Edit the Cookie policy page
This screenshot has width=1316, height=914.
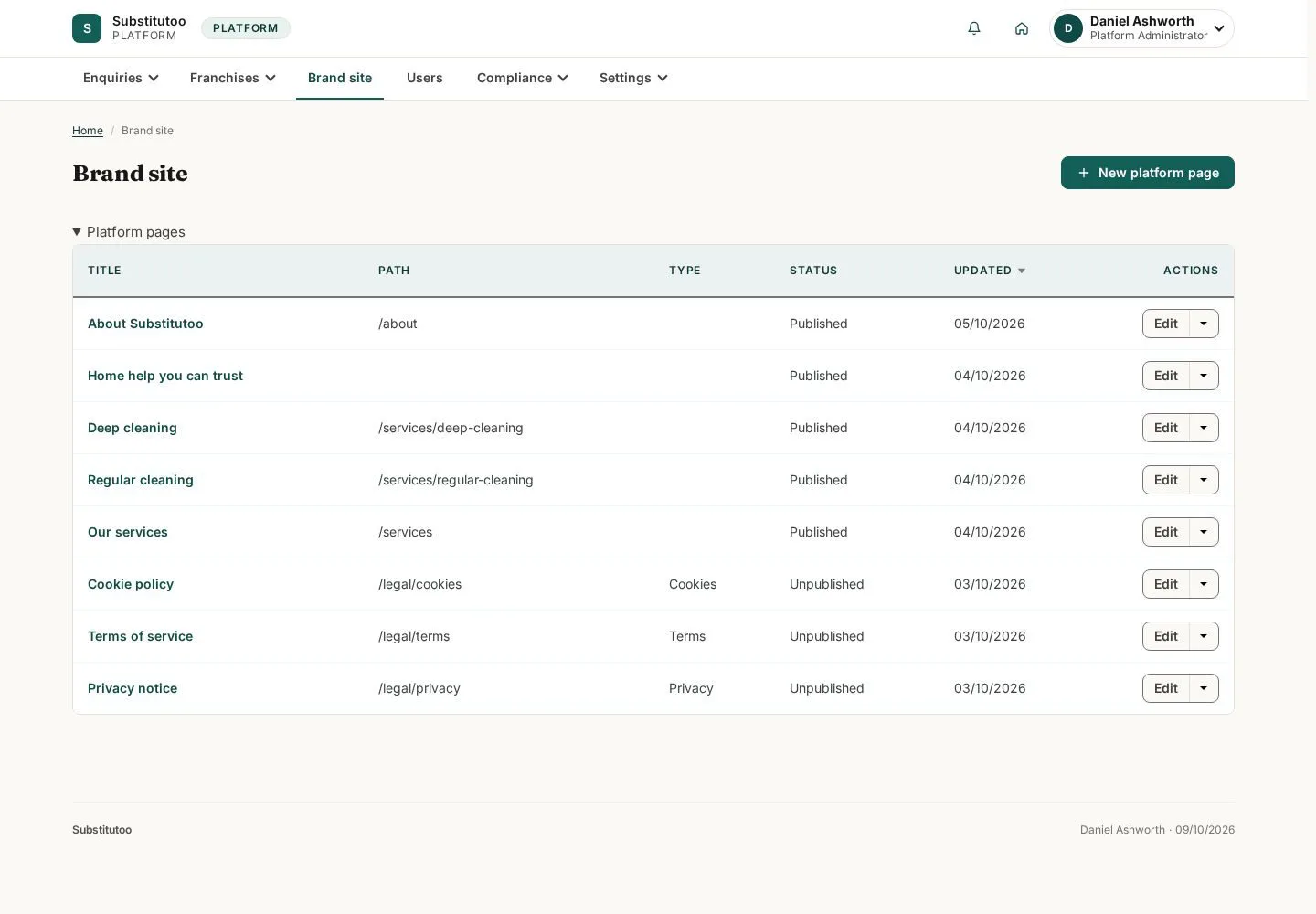point(1166,584)
